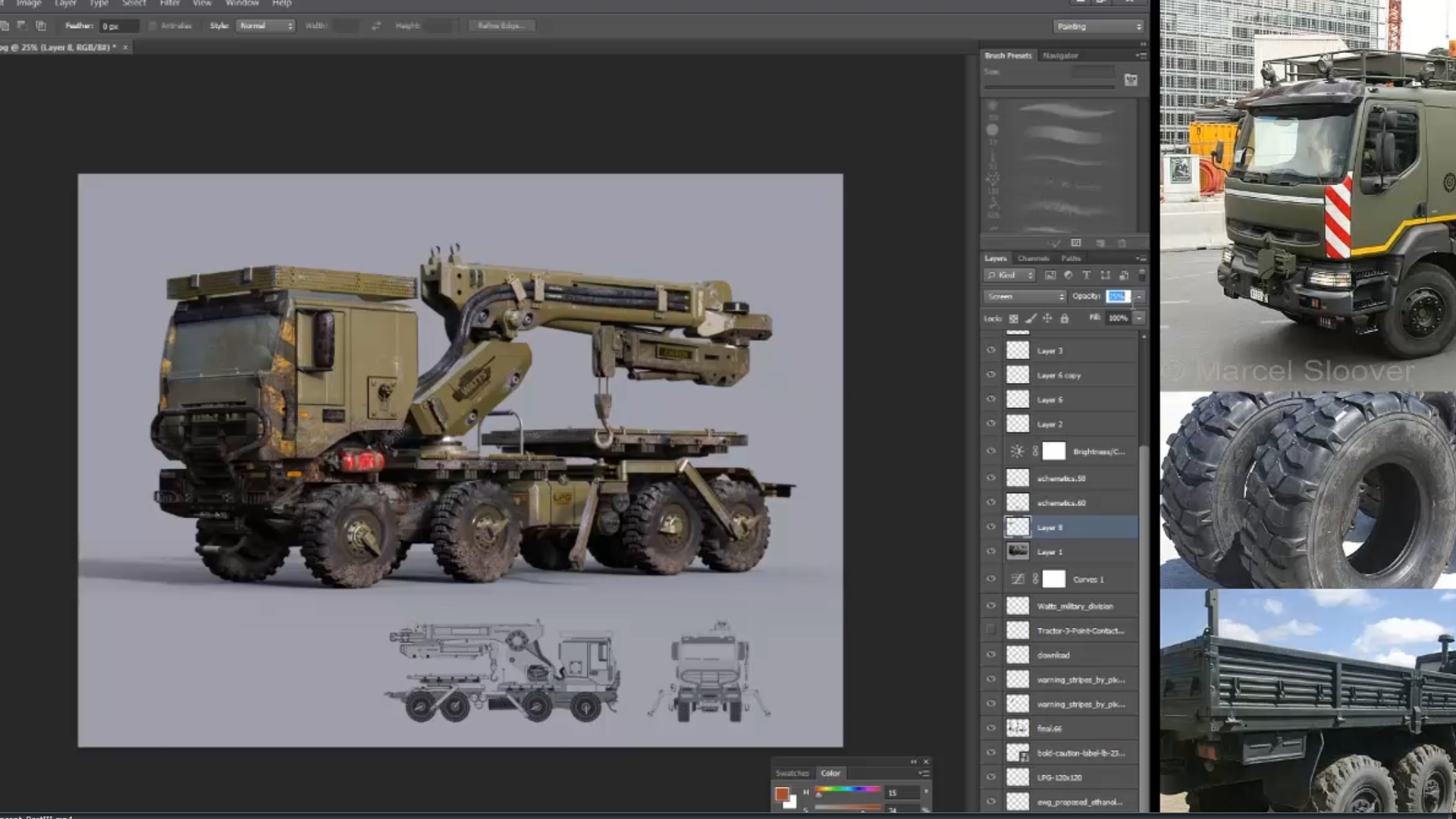Switch to the Channels tab
The height and width of the screenshot is (819, 1456).
pyautogui.click(x=1033, y=259)
